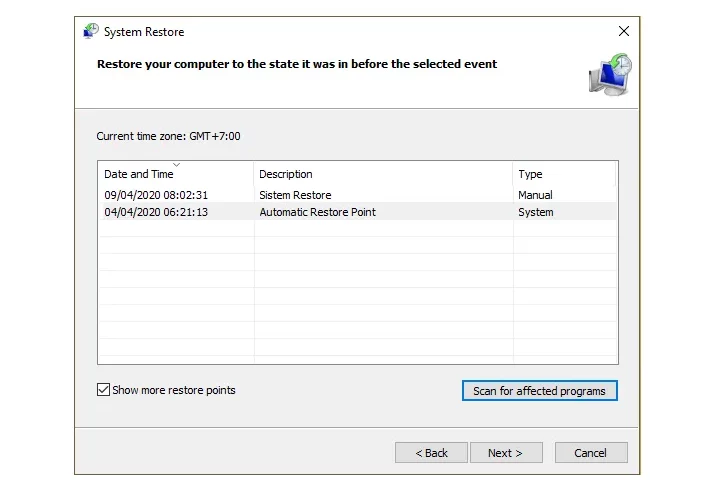Close the System Restore dialog

click(624, 31)
